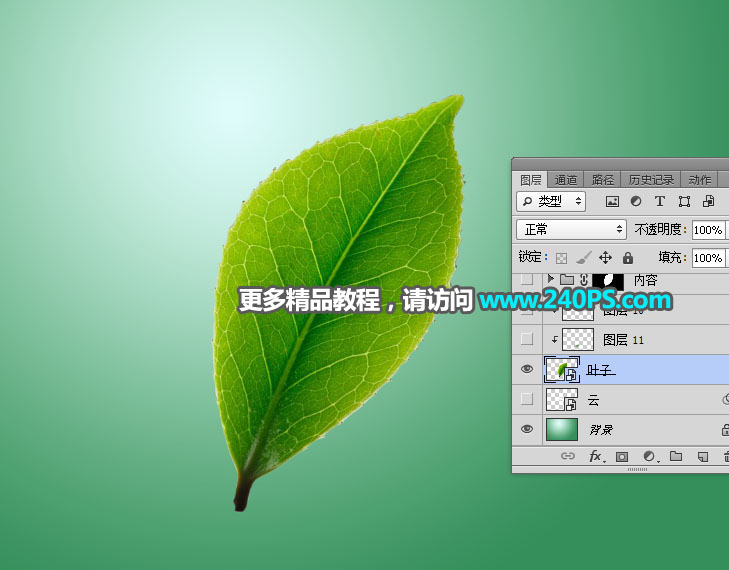Switch to the 通道 tab
Screen dimensions: 729x570
(566, 180)
